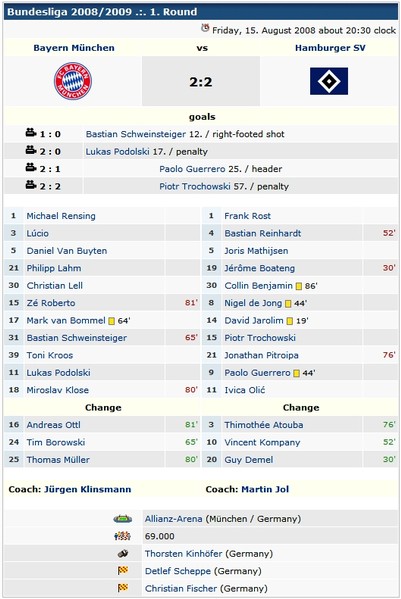Click David Jarolim's yellow card icon

click(x=289, y=321)
